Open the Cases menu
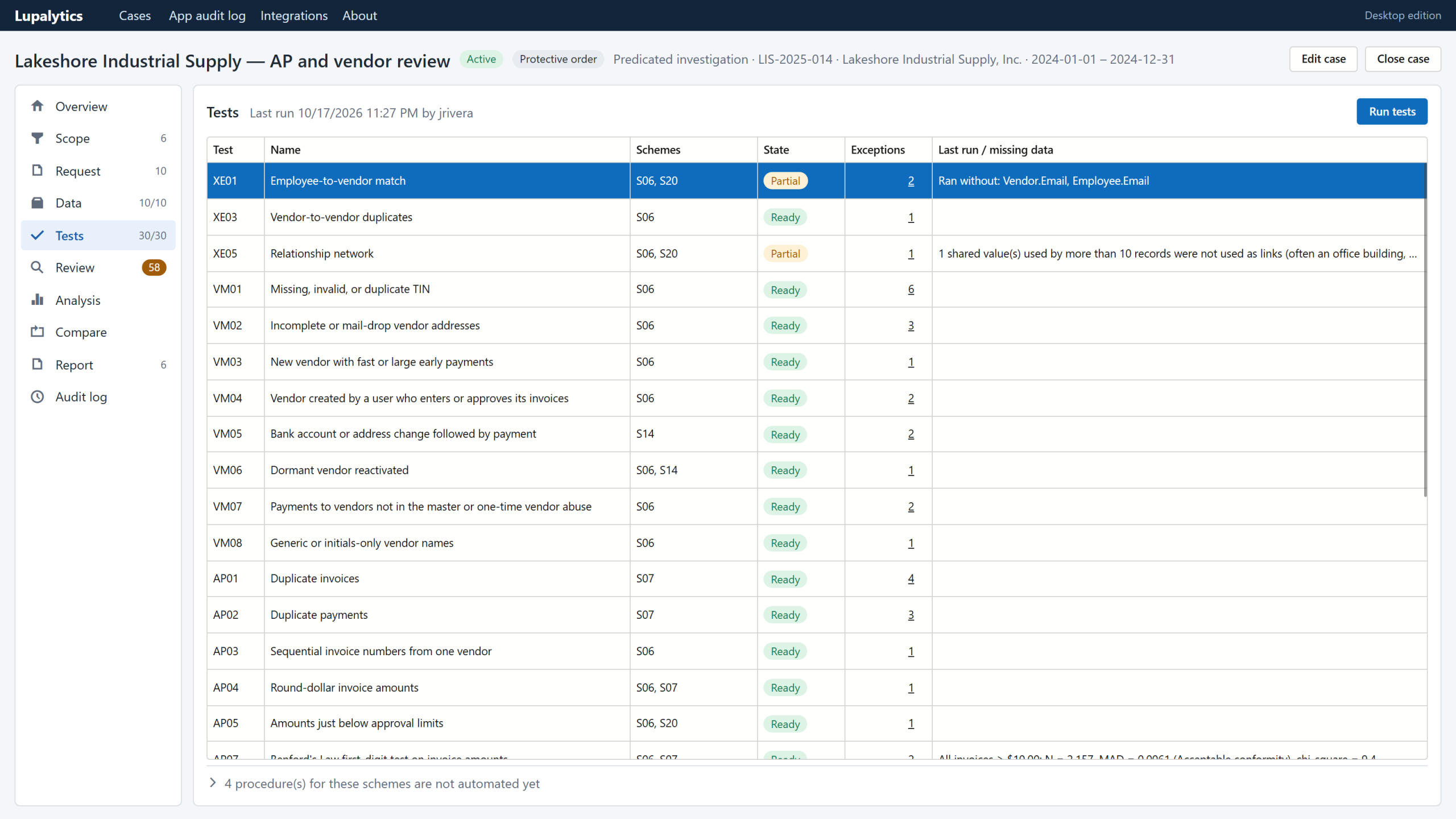This screenshot has height=819, width=1456. (x=135, y=15)
